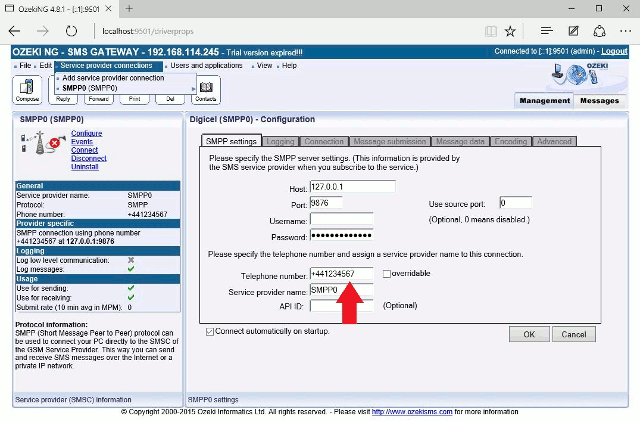Click the Reply toolbar button
640x422 pixels.
(63, 99)
